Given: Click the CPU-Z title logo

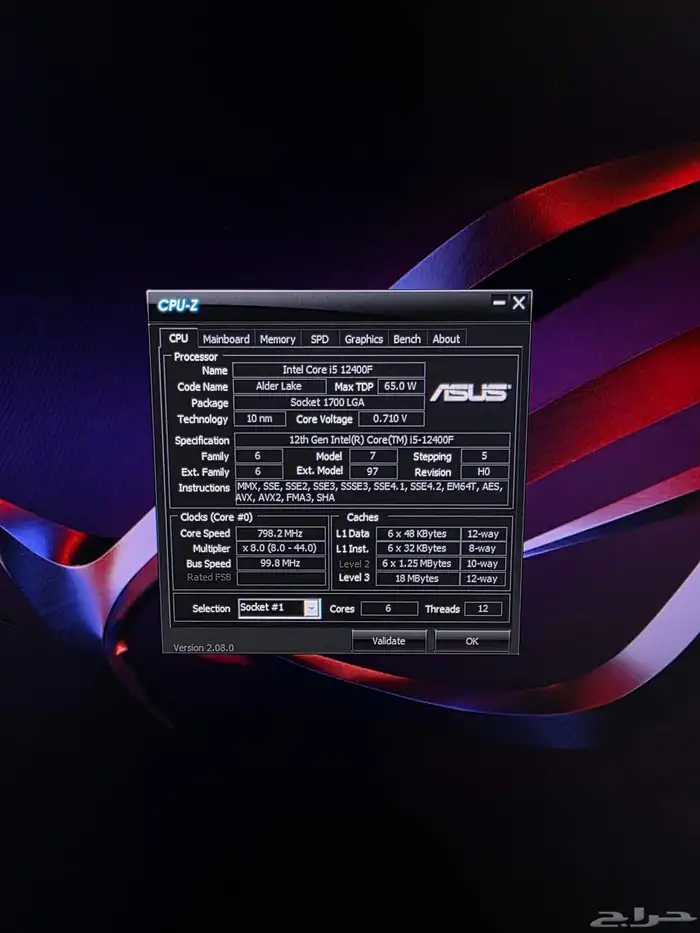Looking at the screenshot, I should click(x=178, y=304).
